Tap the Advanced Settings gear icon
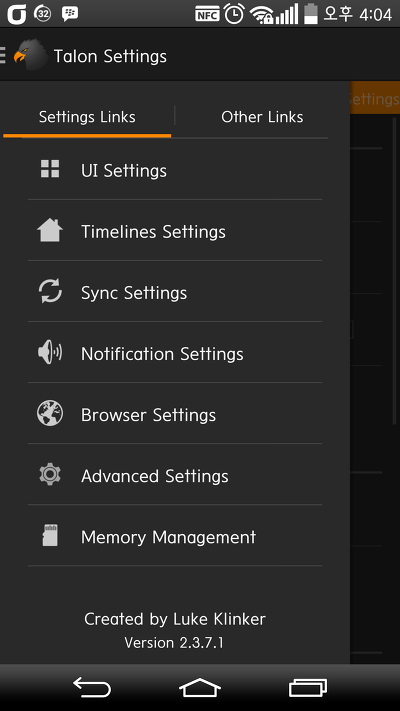 tap(50, 475)
